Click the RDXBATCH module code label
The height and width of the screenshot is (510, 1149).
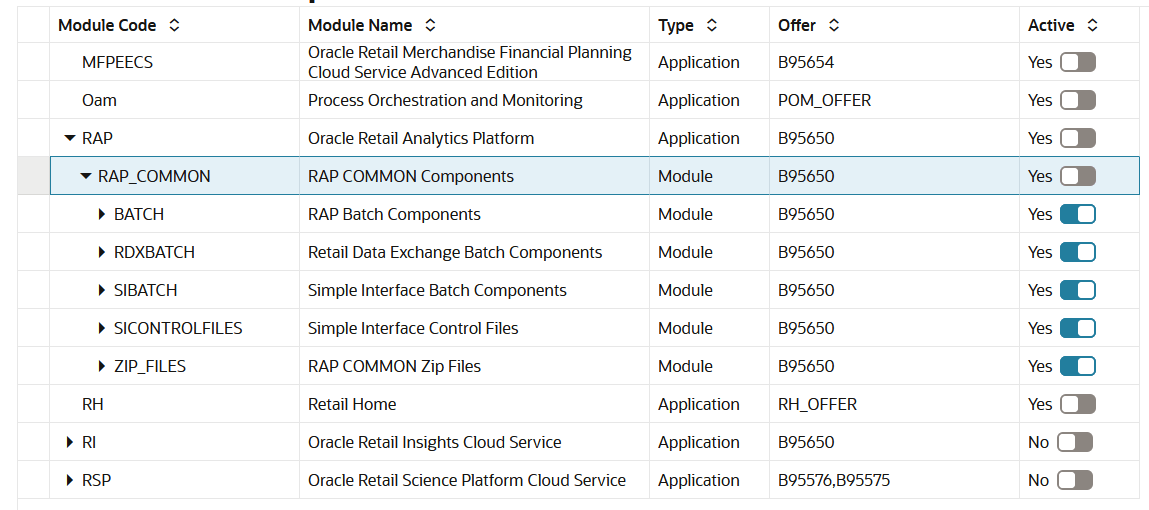(x=155, y=253)
